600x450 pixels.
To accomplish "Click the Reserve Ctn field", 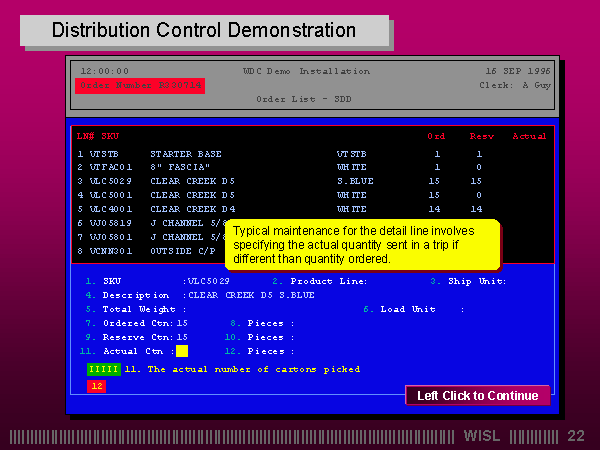I will pos(145,338).
